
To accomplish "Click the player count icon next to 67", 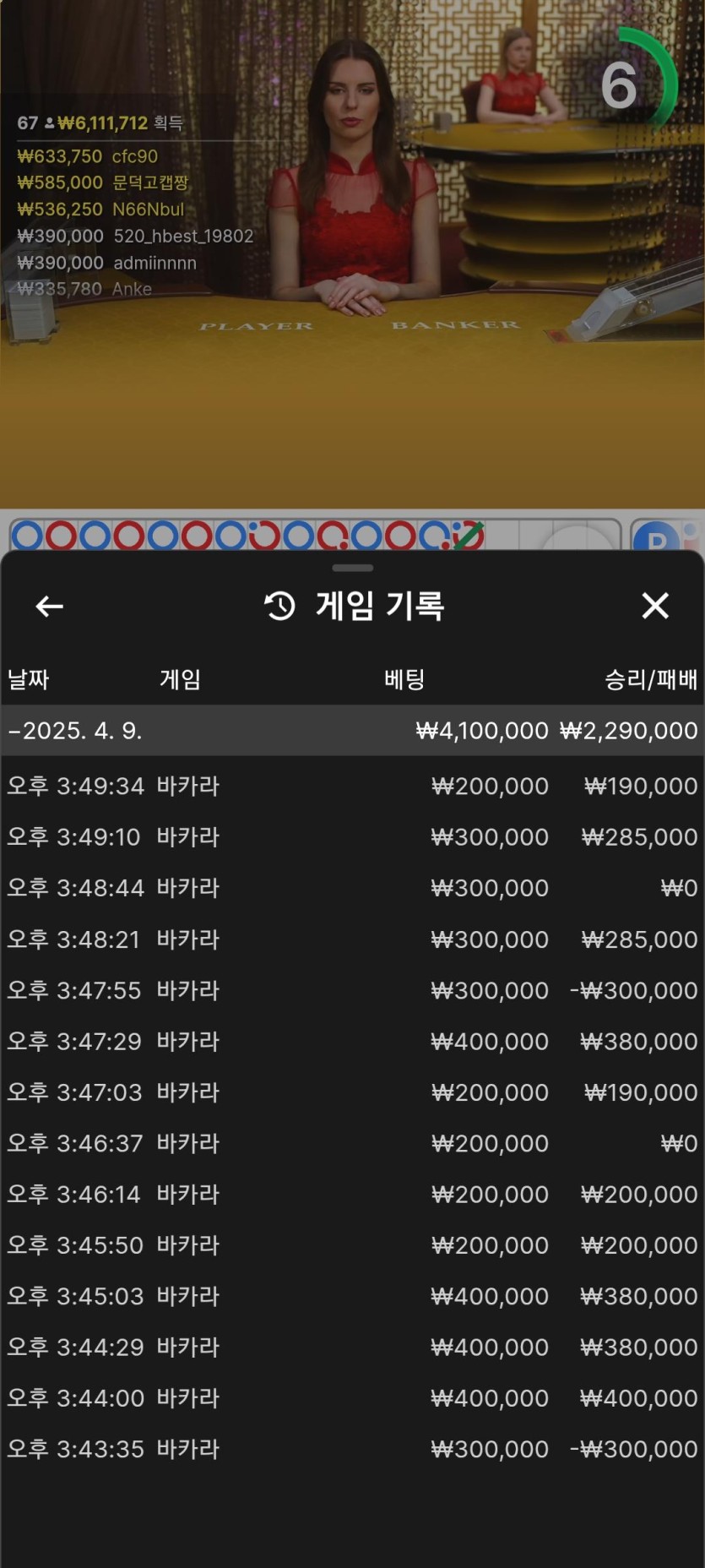I will click(x=50, y=123).
